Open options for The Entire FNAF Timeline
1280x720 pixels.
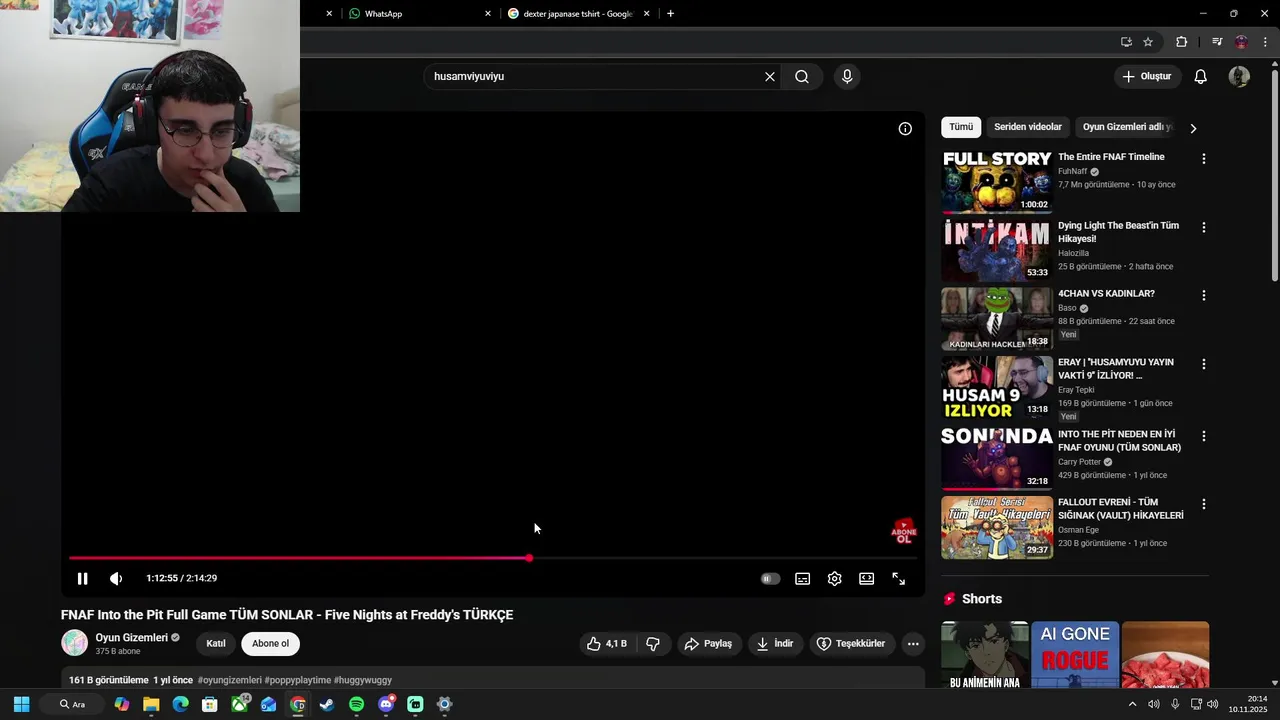point(1204,159)
